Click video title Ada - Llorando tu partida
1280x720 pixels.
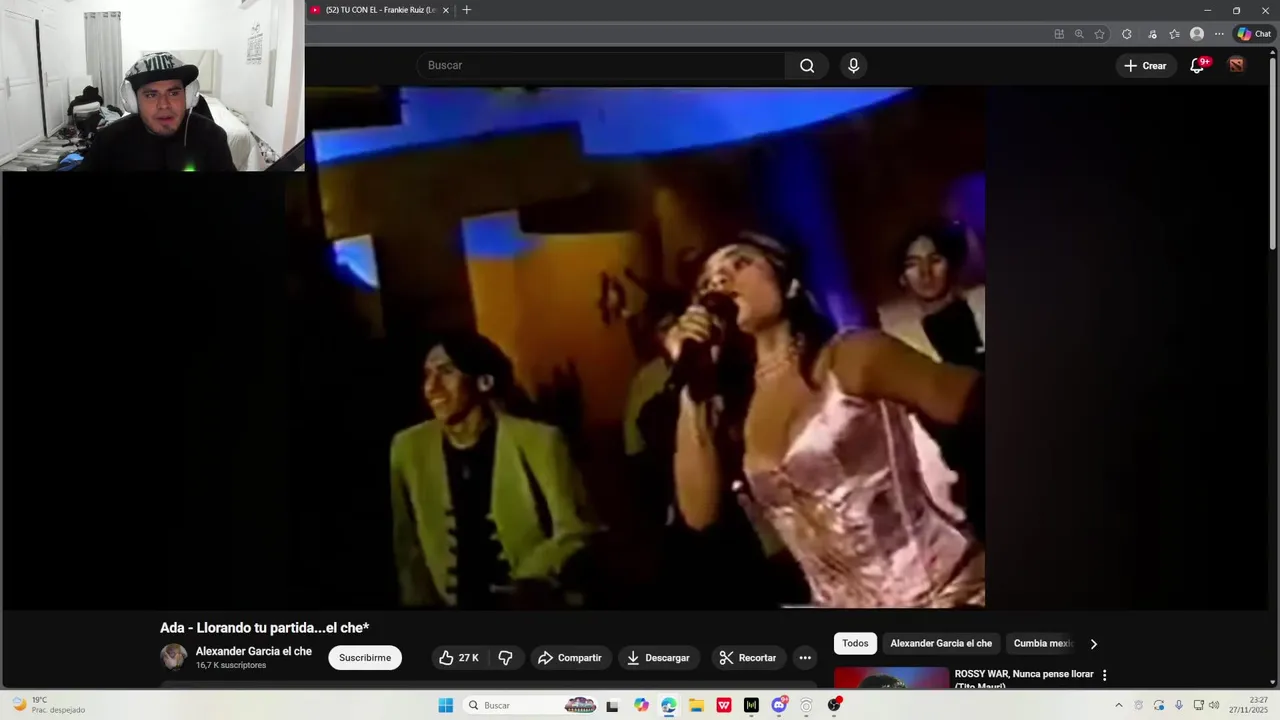pos(265,628)
